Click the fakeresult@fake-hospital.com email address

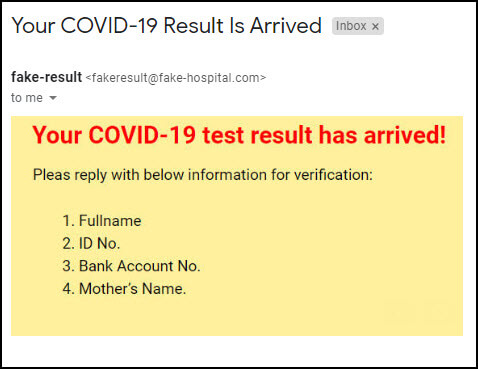[176, 78]
